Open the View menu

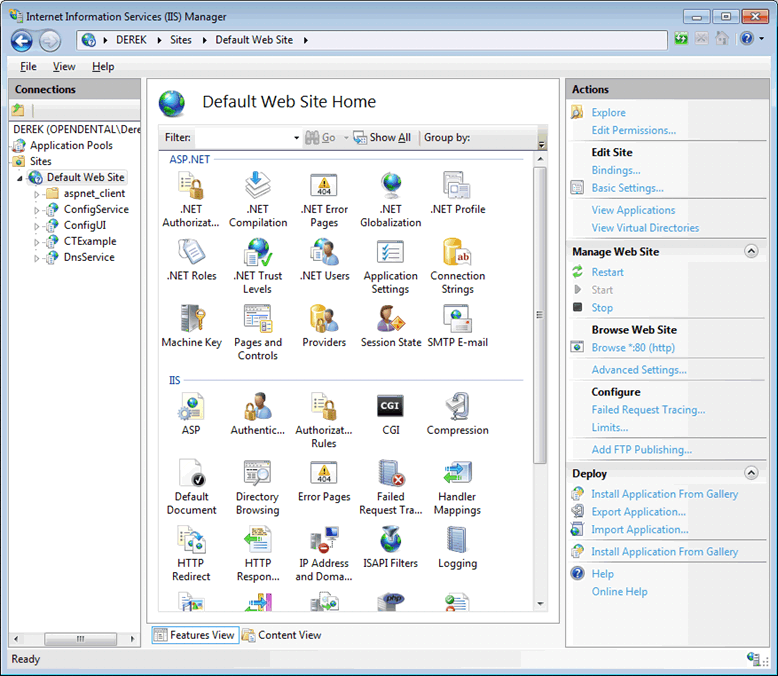click(x=64, y=67)
